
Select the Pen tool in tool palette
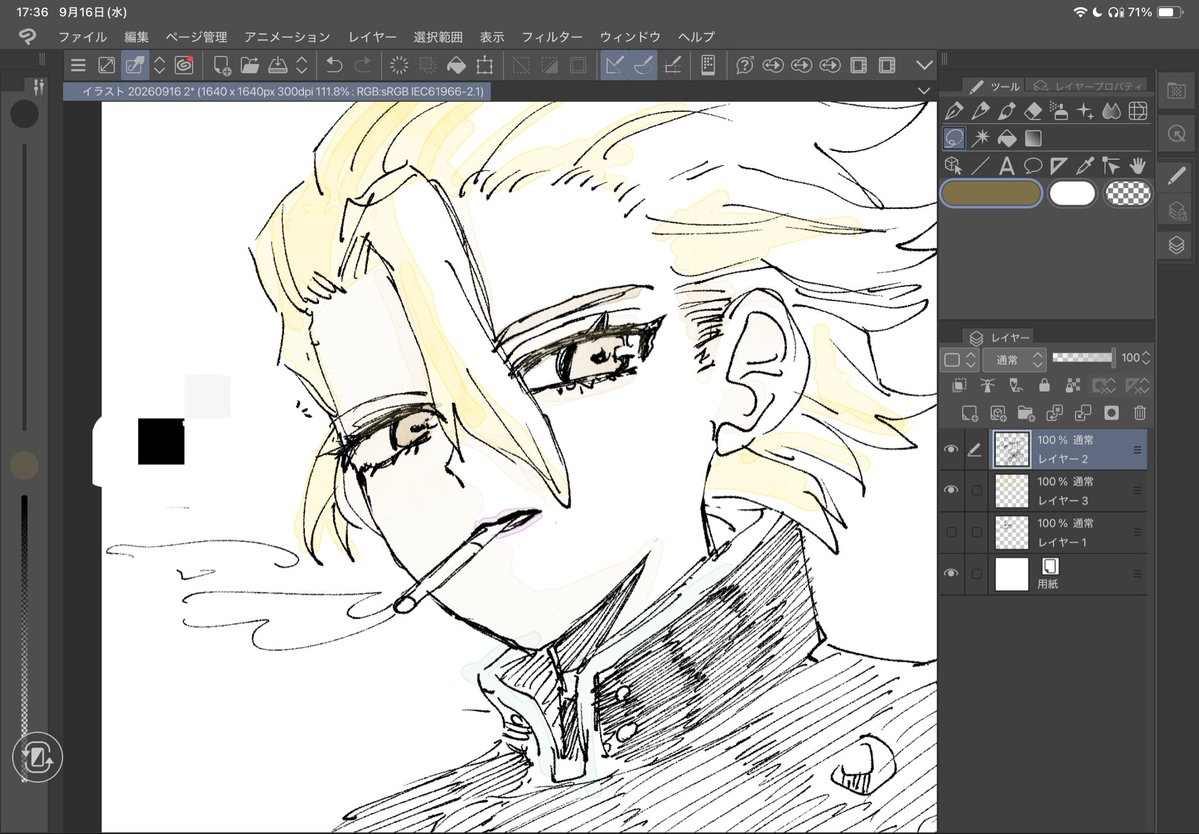954,111
